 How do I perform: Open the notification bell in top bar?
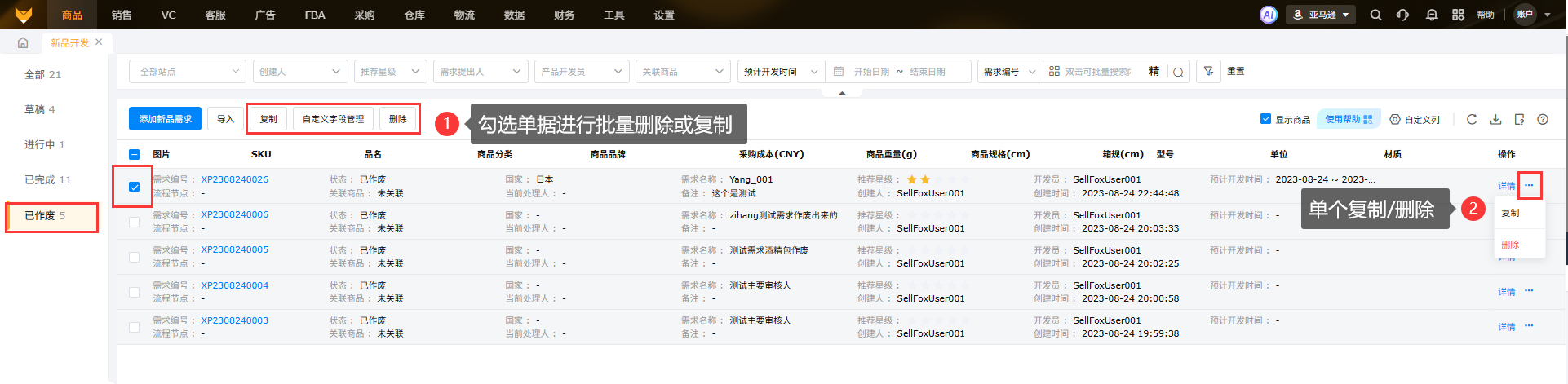1431,15
